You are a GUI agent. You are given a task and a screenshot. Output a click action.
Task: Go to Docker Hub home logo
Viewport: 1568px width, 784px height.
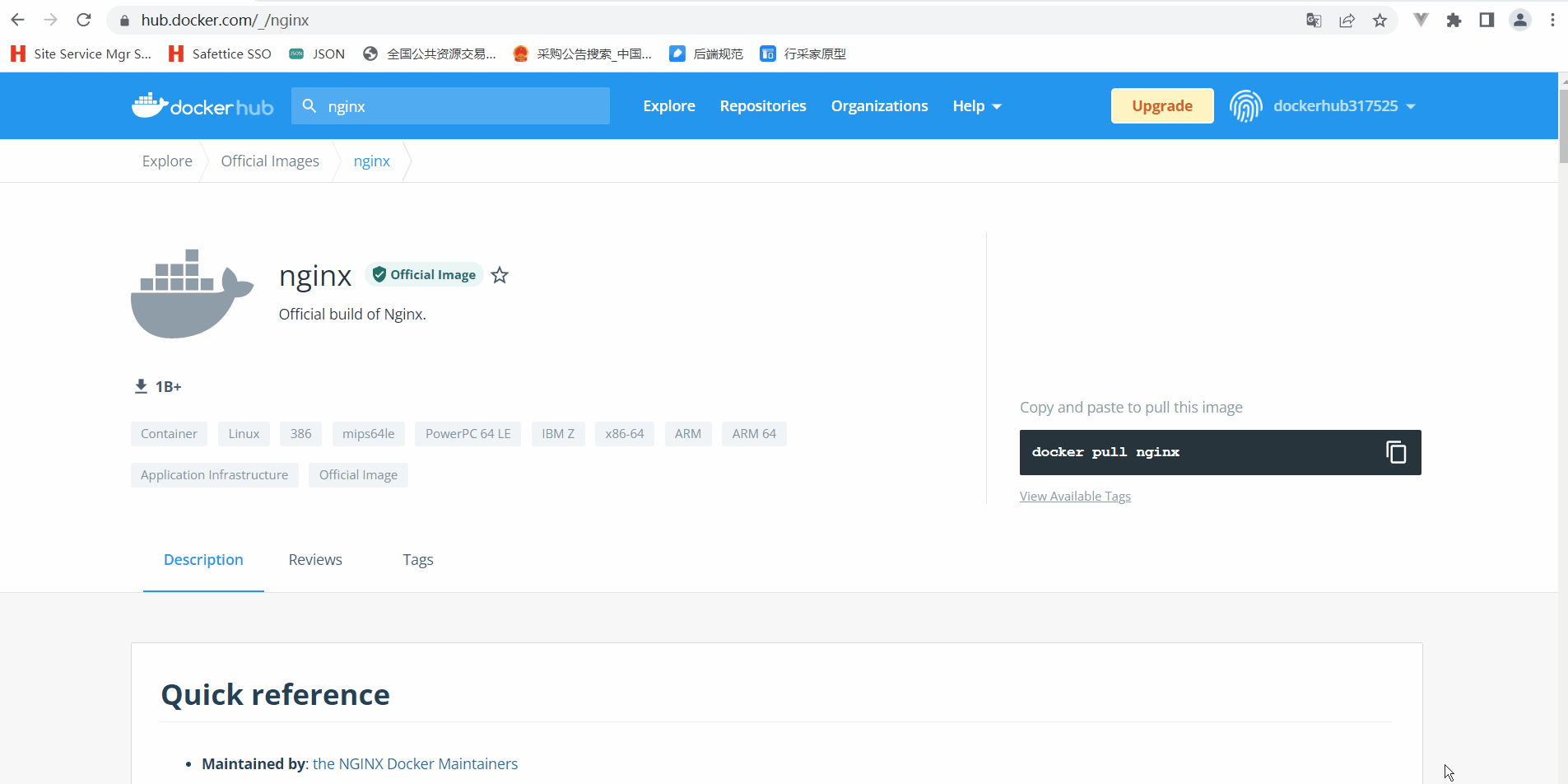[202, 106]
